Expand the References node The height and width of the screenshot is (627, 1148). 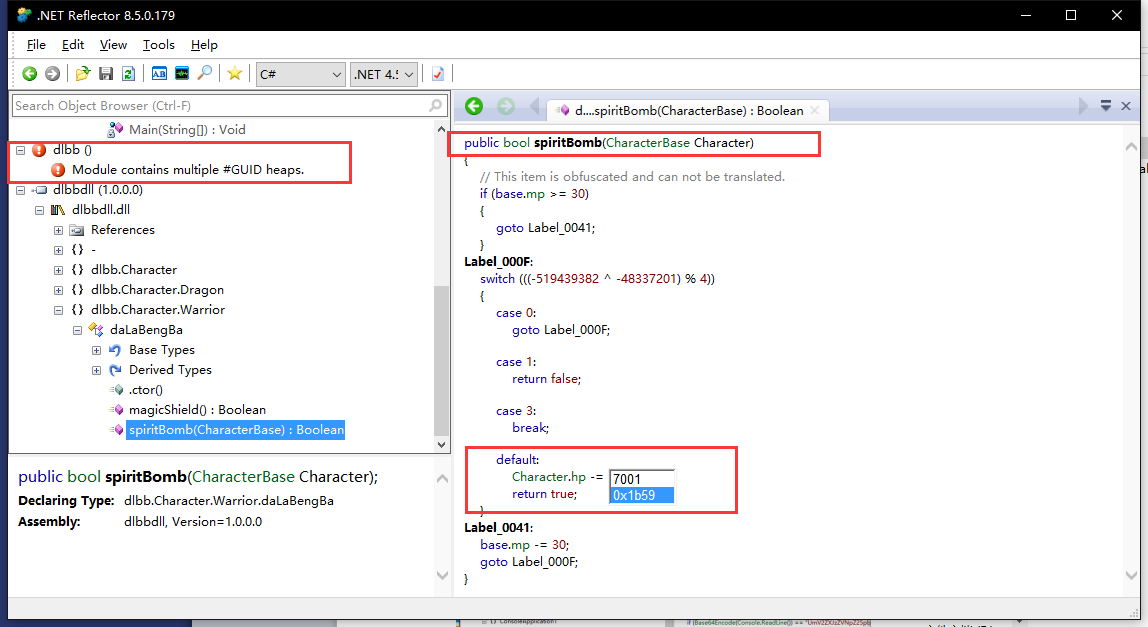[59, 230]
